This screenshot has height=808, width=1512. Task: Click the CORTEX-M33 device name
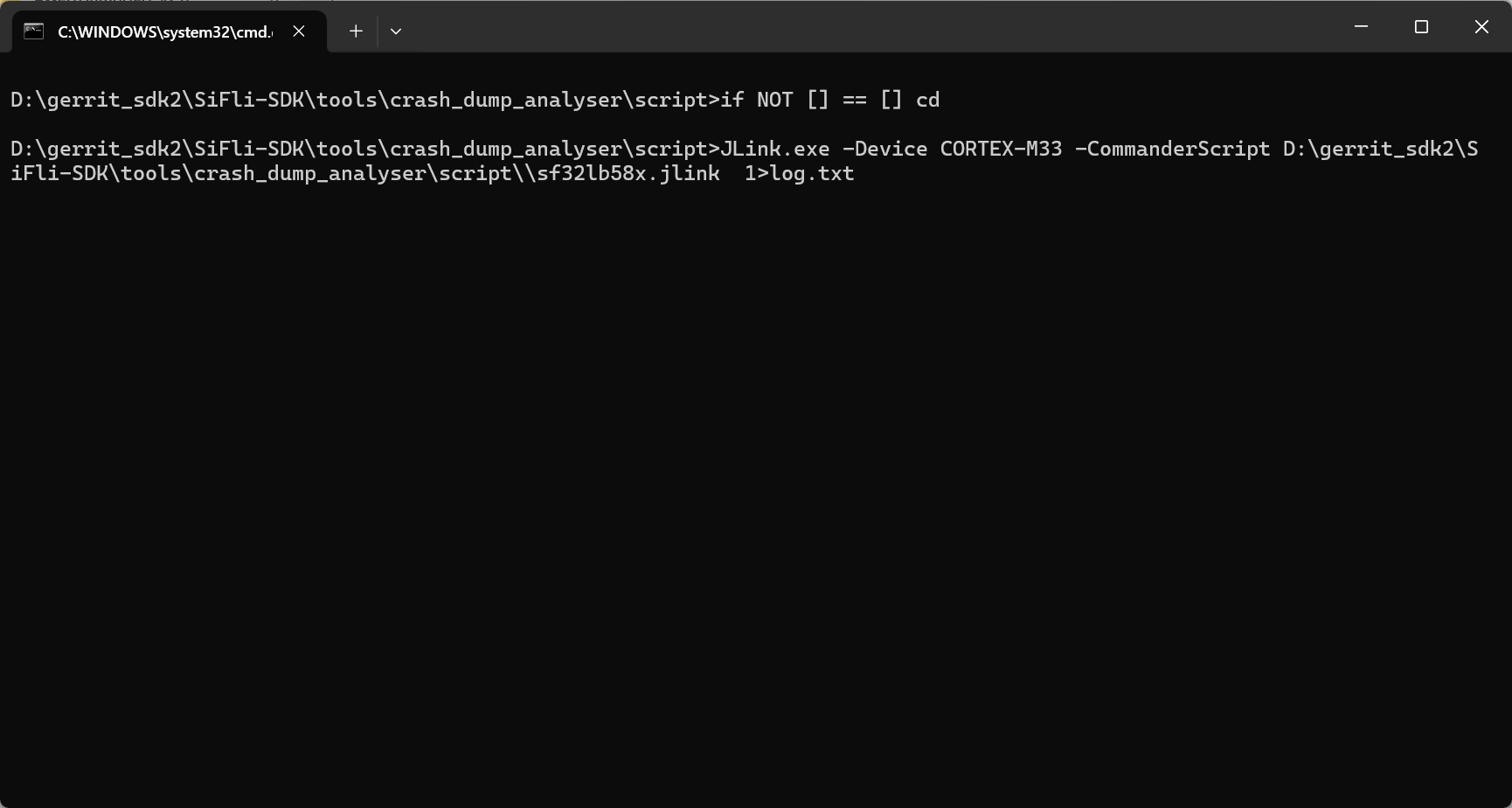pyautogui.click(x=1001, y=149)
